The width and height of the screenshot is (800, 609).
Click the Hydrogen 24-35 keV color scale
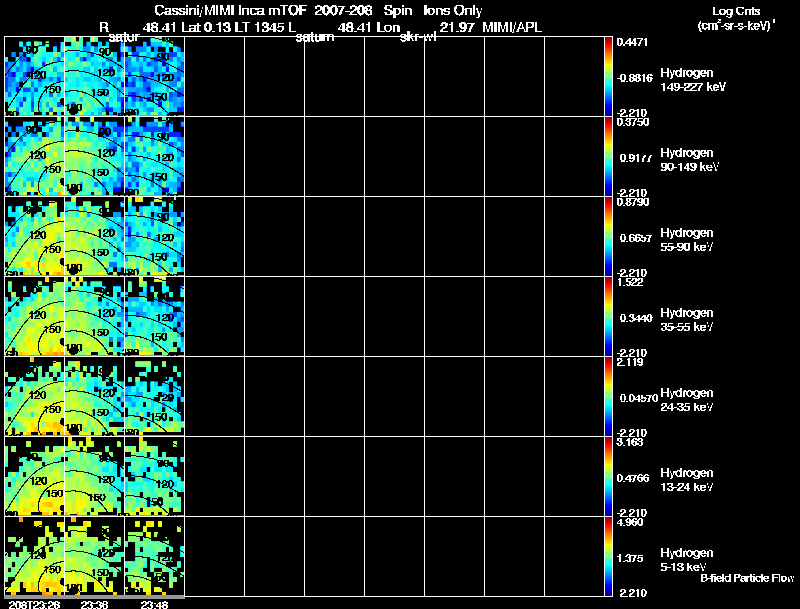point(609,396)
